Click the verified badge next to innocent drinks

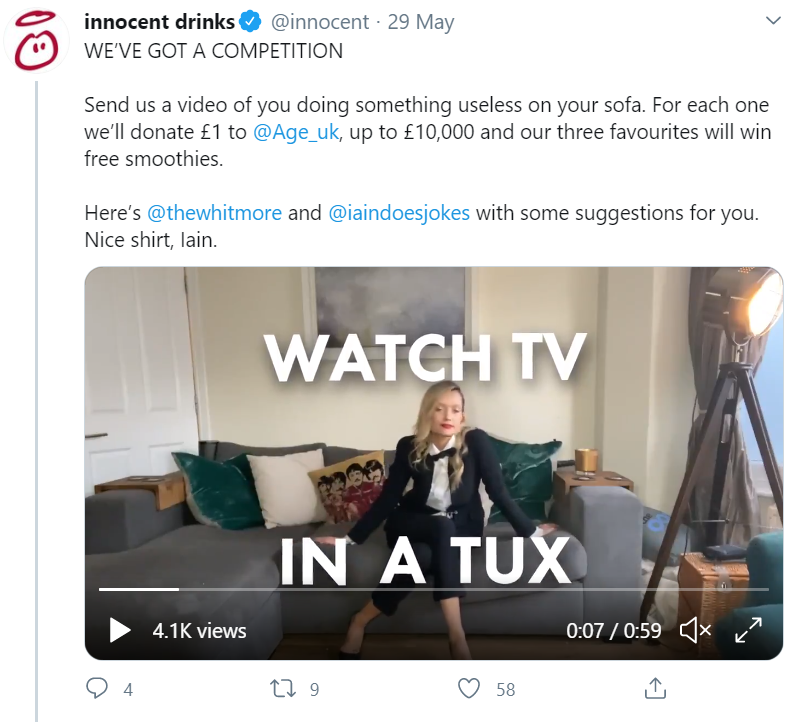tap(251, 22)
